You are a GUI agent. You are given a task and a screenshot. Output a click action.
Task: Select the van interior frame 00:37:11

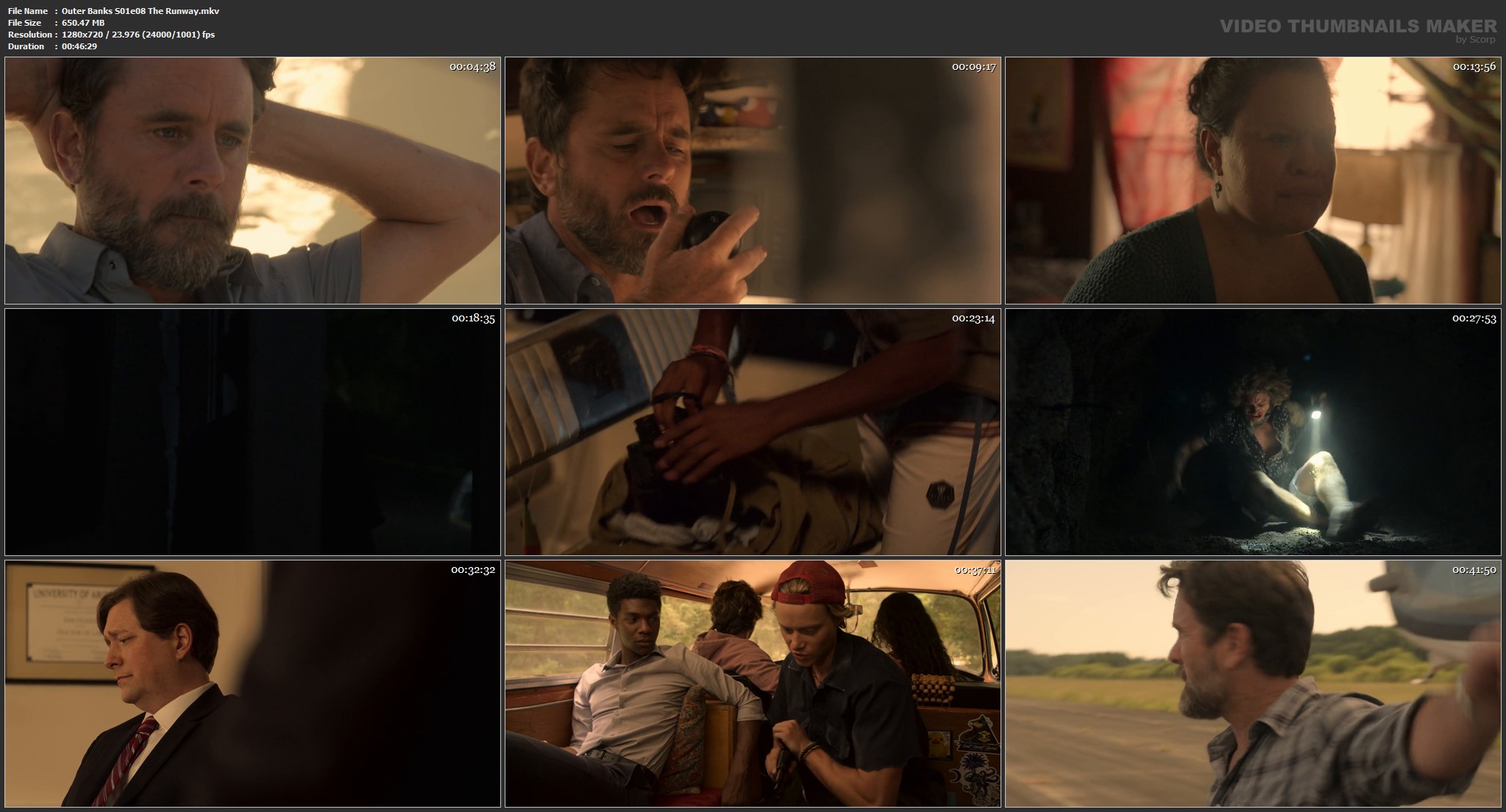tap(753, 683)
